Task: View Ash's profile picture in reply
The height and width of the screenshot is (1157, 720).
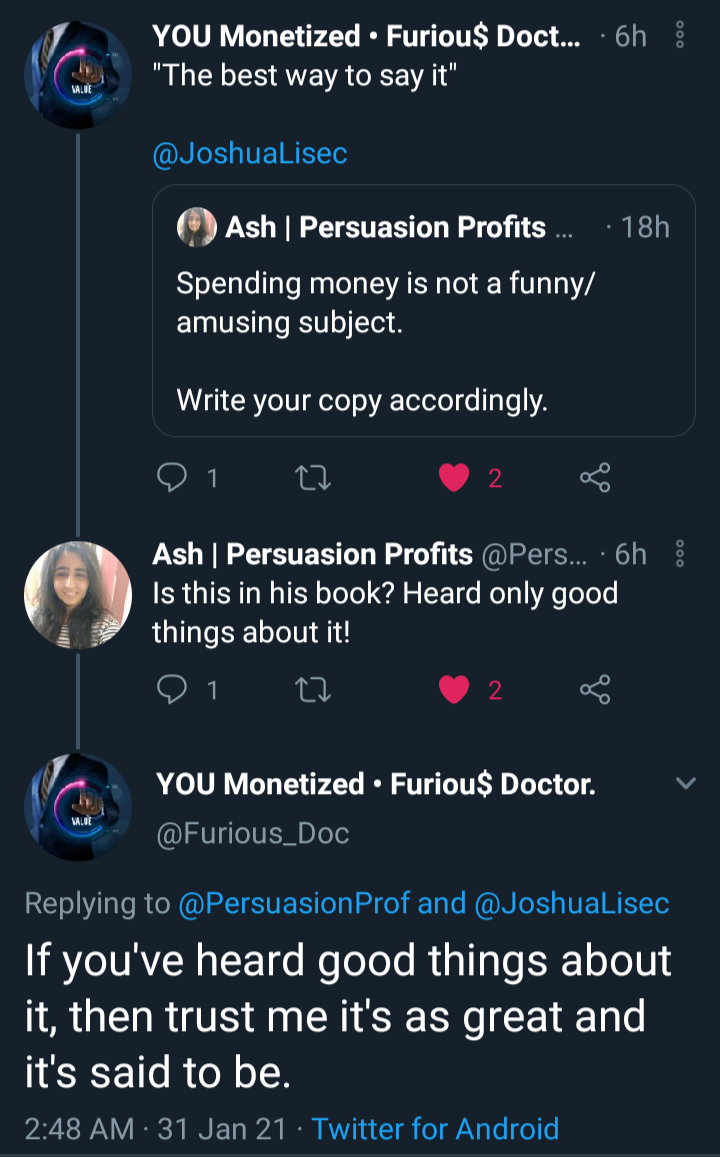Action: coord(78,596)
